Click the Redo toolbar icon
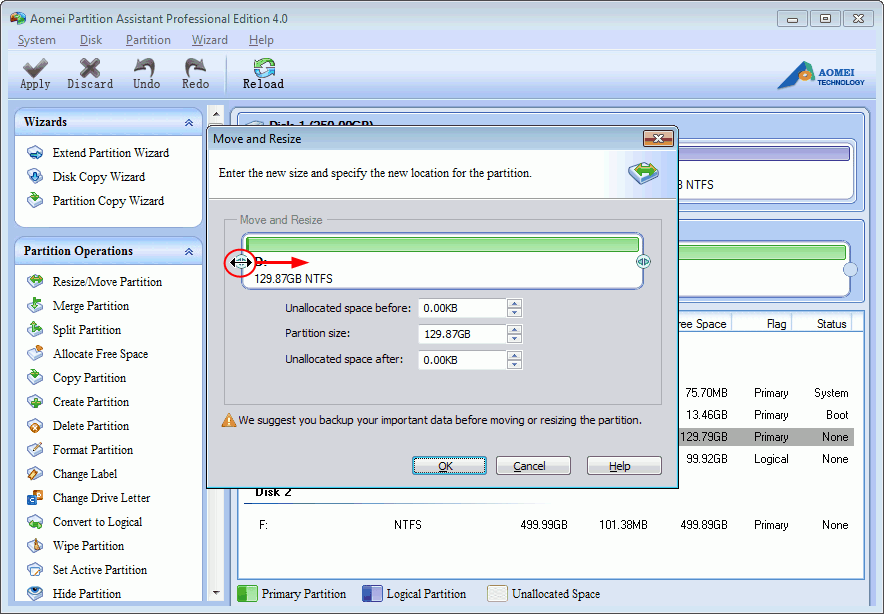The width and height of the screenshot is (884, 614). point(195,73)
